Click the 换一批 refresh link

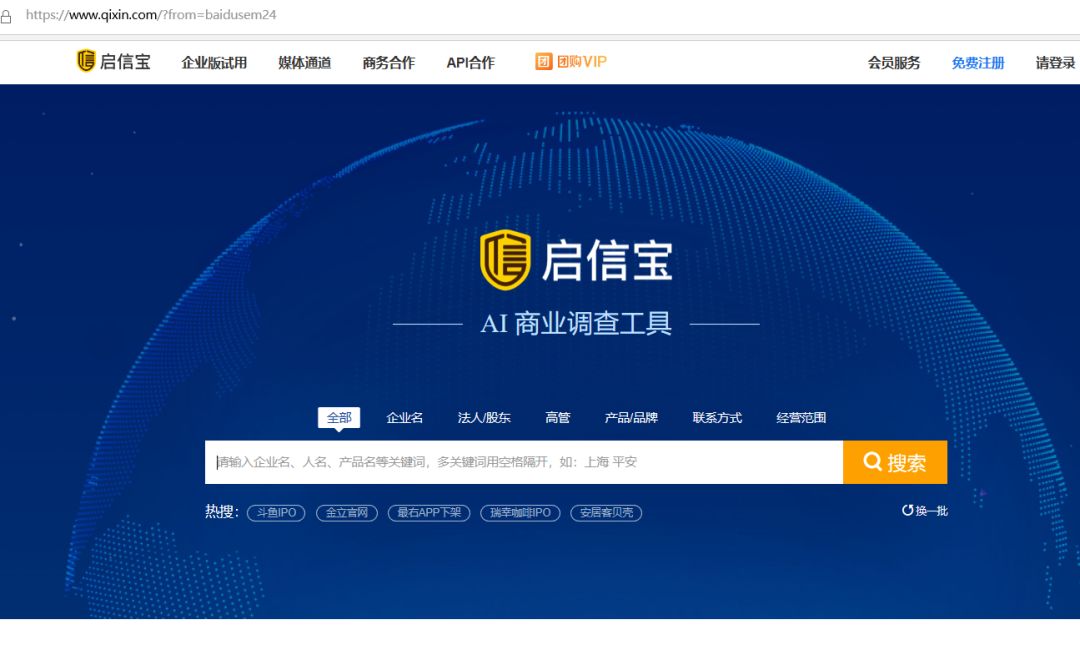tap(925, 511)
